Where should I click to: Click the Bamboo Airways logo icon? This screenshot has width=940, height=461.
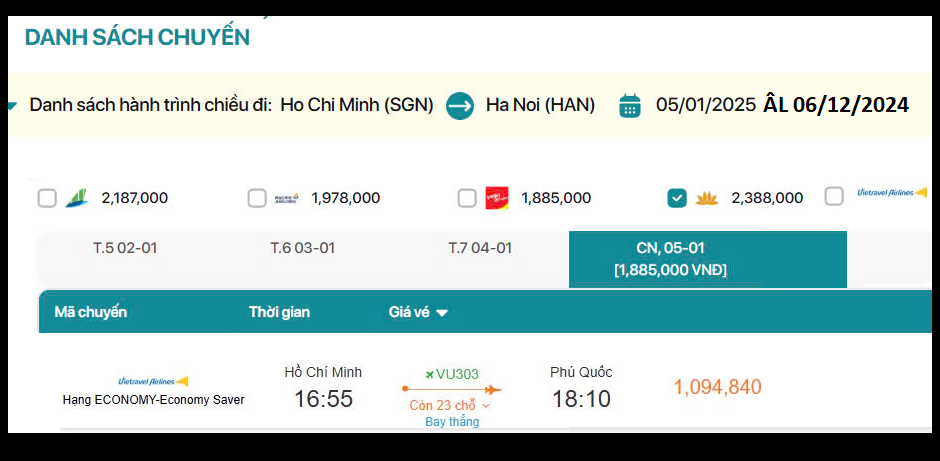[x=77, y=198]
